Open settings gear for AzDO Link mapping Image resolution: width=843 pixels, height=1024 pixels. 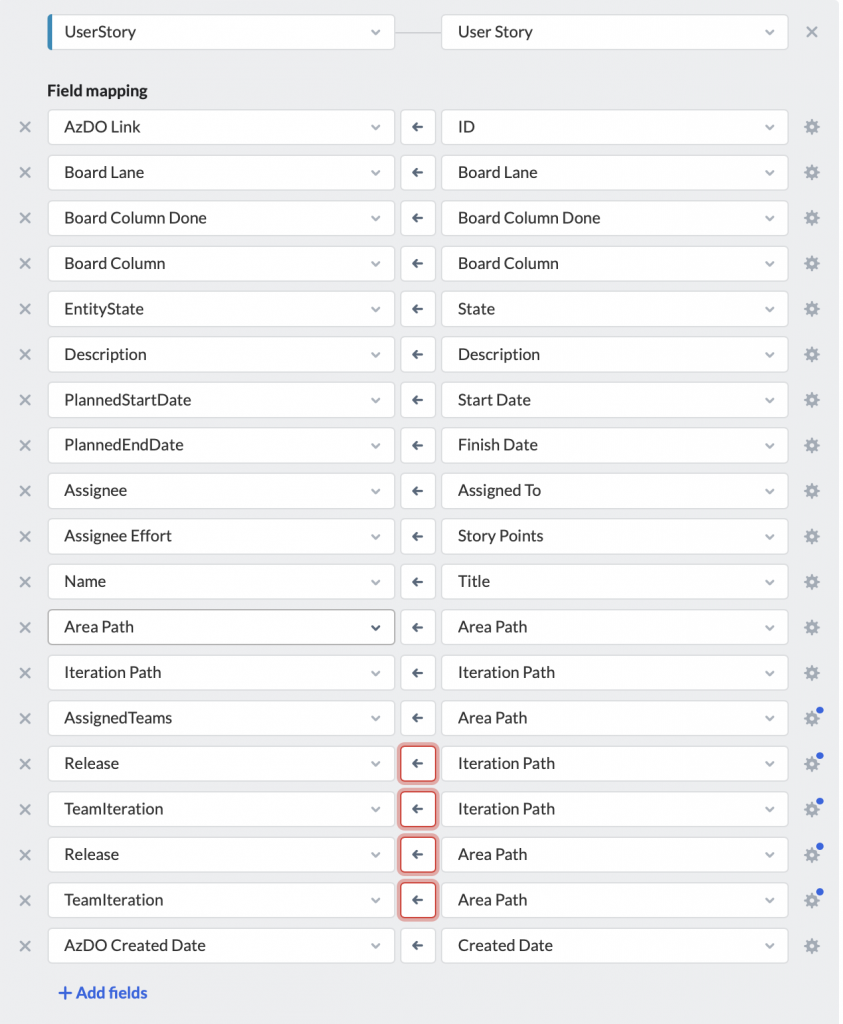pyautogui.click(x=812, y=127)
